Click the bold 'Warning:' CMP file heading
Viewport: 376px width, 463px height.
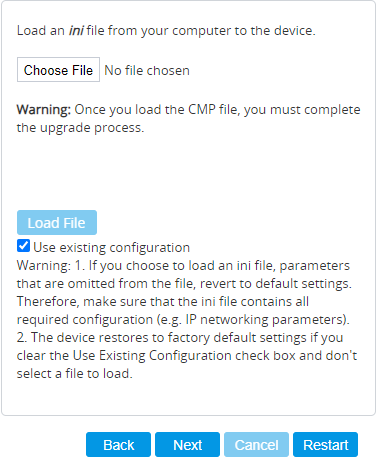point(44,110)
